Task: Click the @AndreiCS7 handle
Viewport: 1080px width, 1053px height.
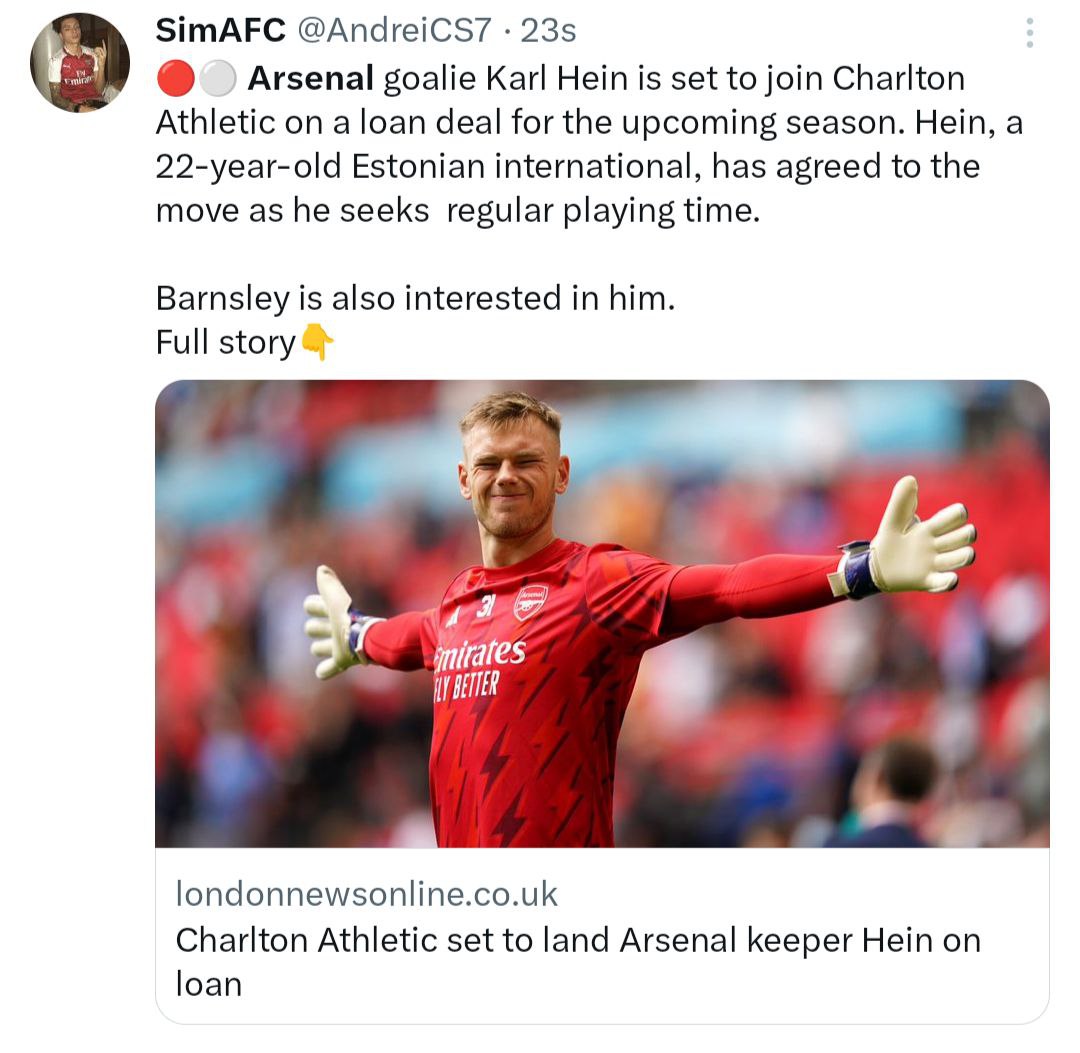Action: pyautogui.click(x=395, y=31)
